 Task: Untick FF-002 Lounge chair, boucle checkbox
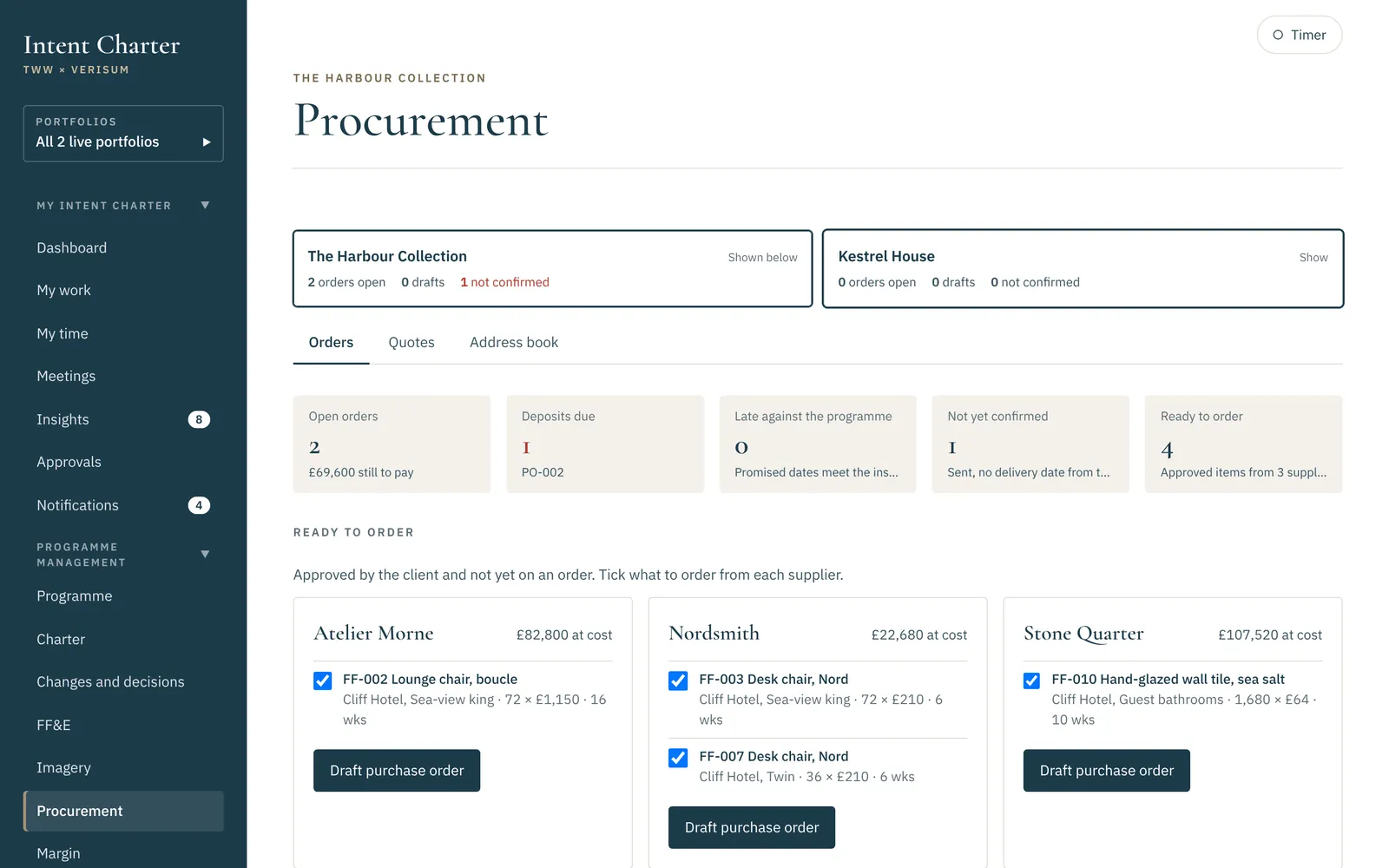[323, 681]
